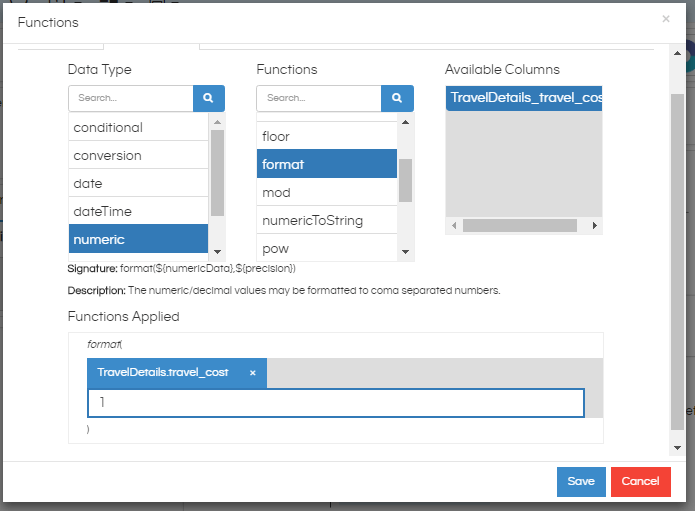The image size is (695, 511).
Task: Click the Data Type search magnifier icon
Action: (209, 98)
